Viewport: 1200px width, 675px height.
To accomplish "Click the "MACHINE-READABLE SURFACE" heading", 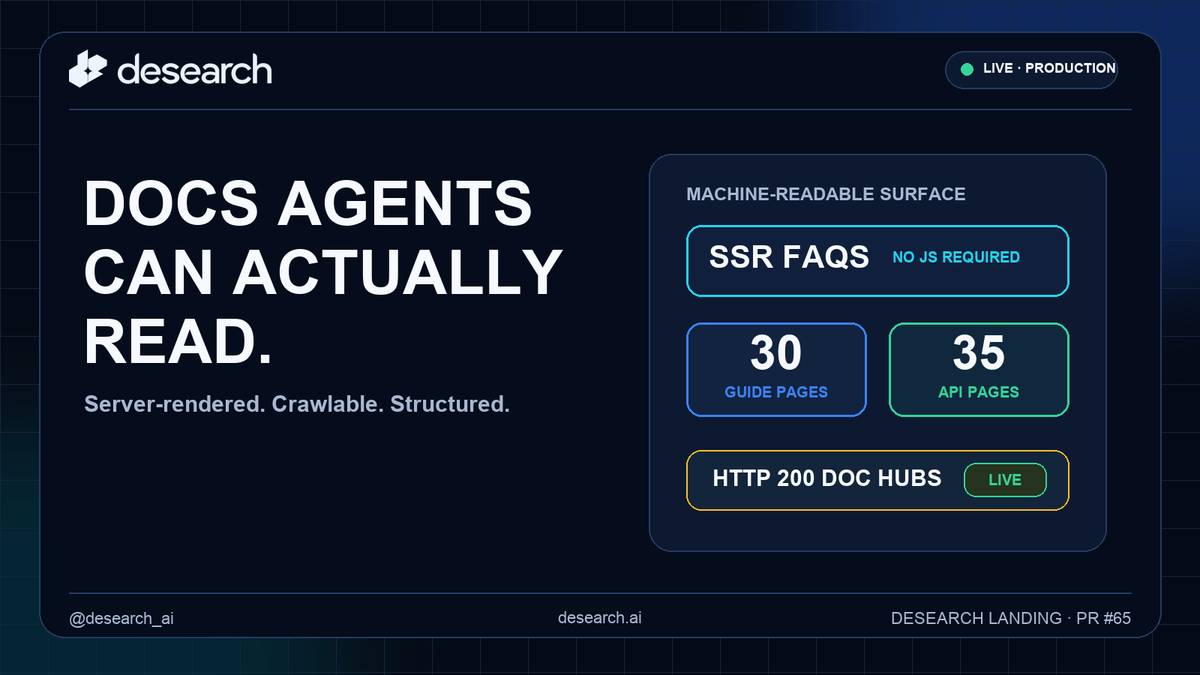I will [x=826, y=194].
